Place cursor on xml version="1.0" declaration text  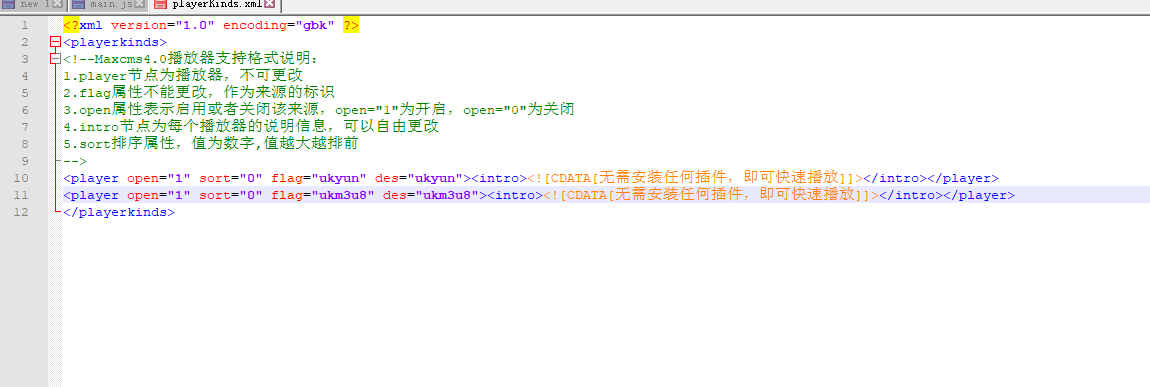point(147,26)
